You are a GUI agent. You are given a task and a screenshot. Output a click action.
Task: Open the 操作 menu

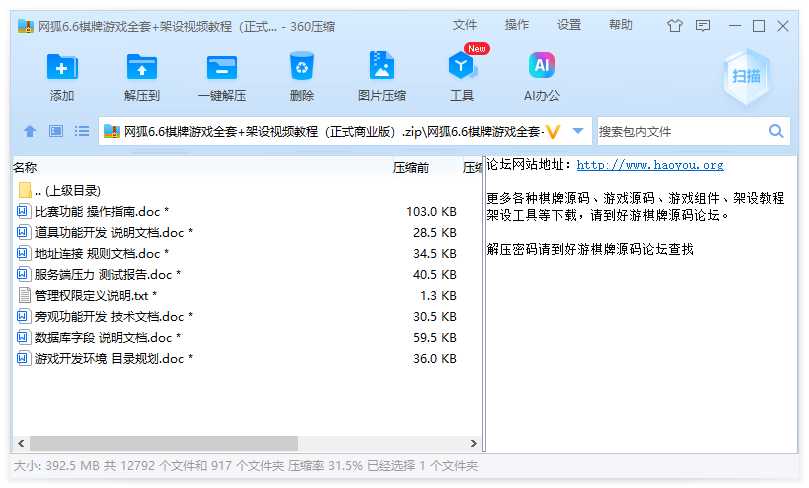[x=516, y=25]
